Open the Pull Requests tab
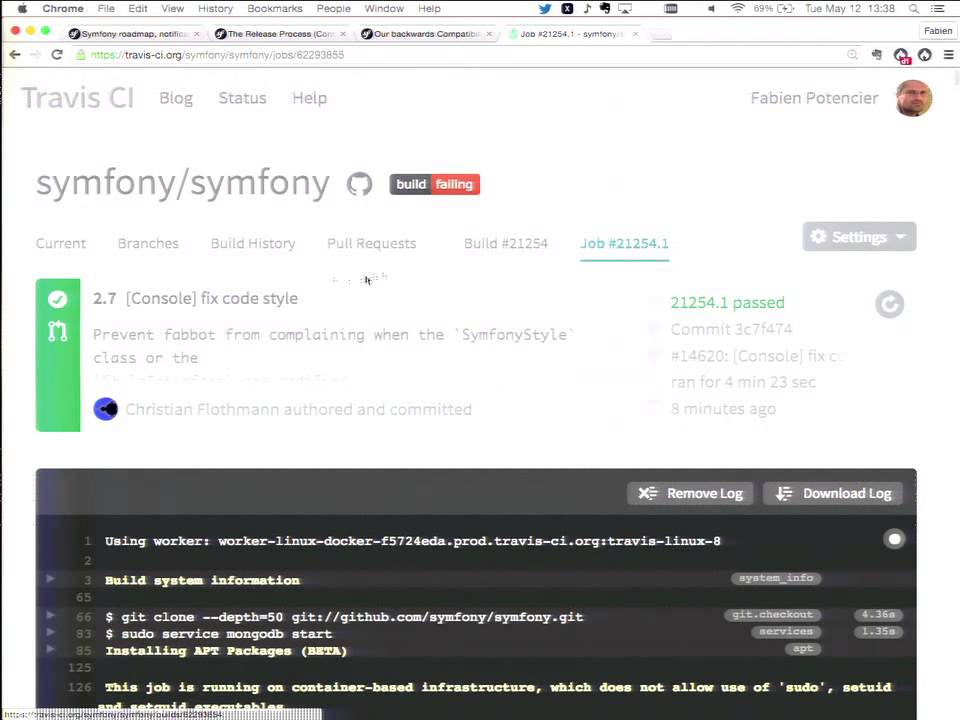 click(372, 243)
